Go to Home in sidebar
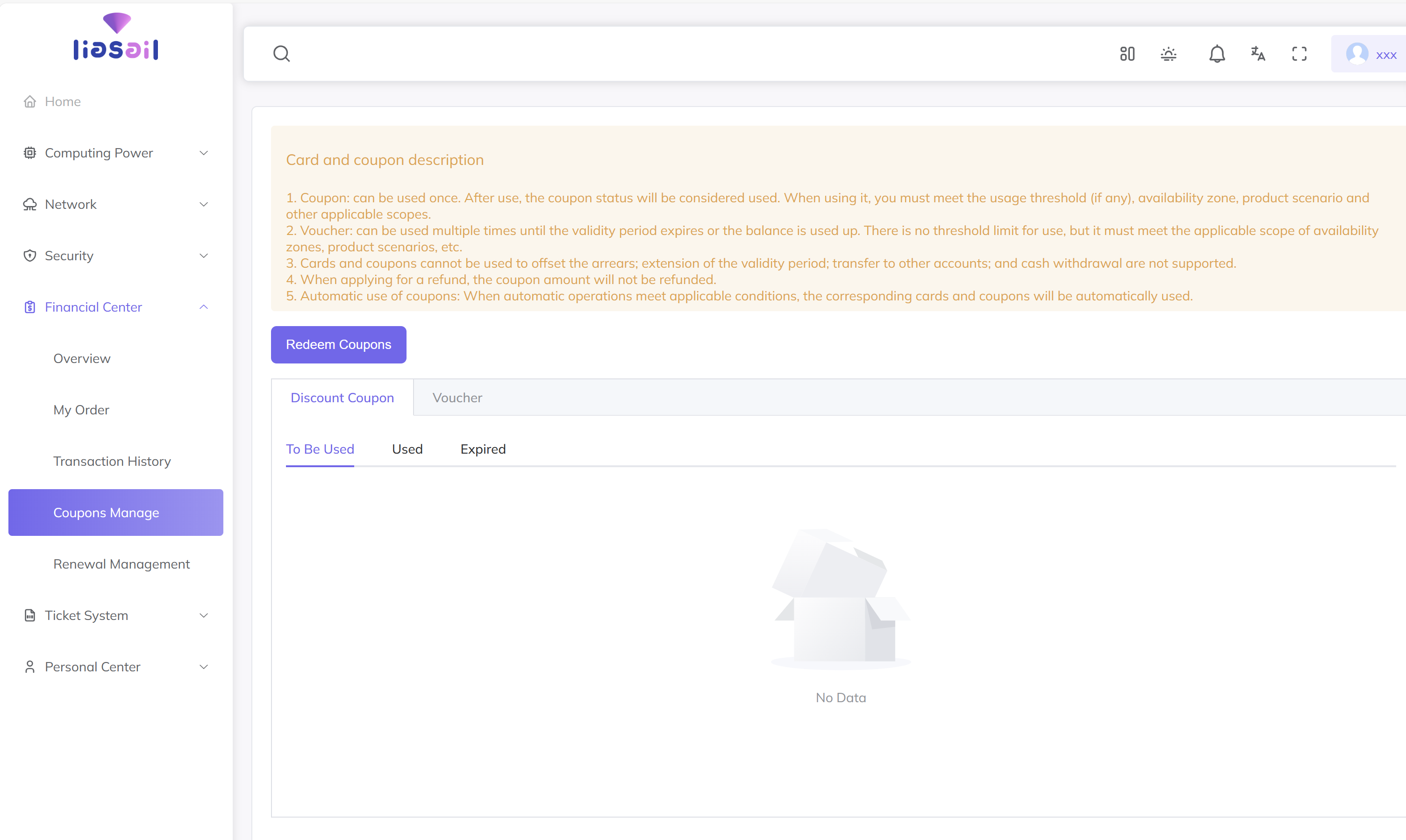Image resolution: width=1406 pixels, height=840 pixels. 62,101
